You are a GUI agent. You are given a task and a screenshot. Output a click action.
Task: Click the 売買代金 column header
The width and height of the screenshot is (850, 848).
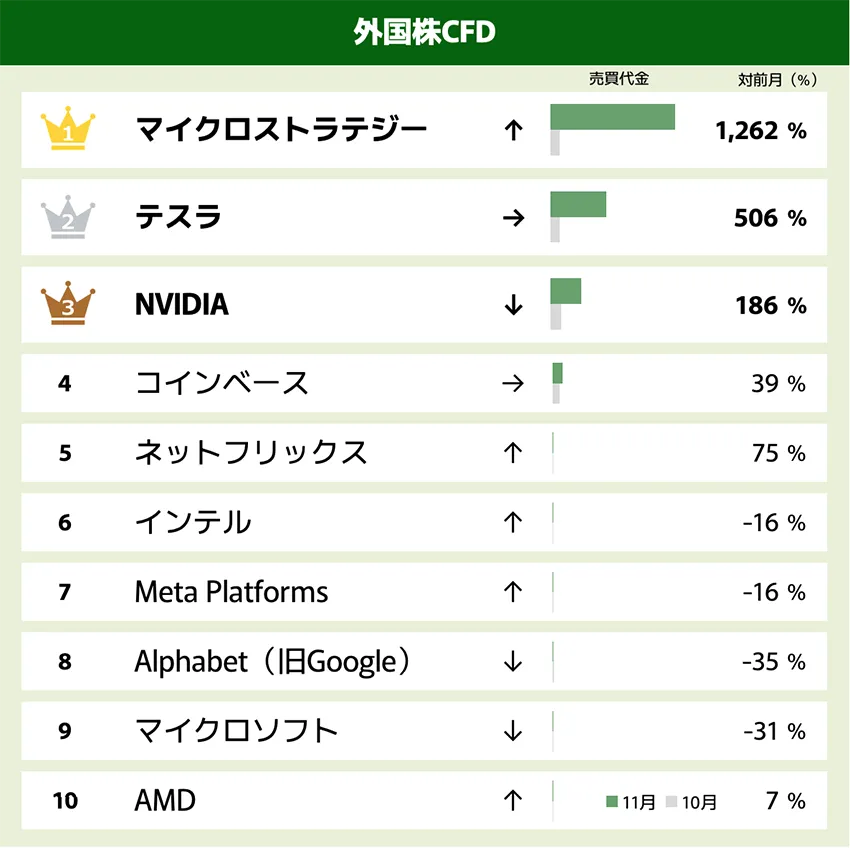[x=618, y=79]
